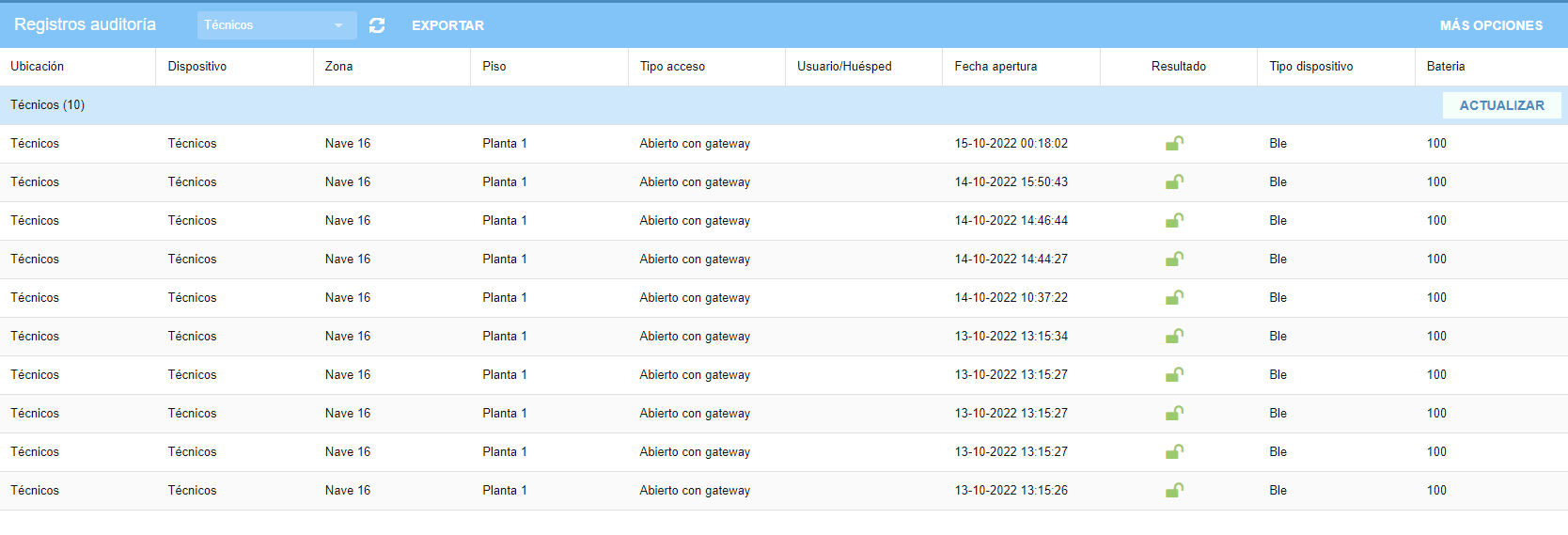Open the MÁS OPCIONES menu
Image resolution: width=1568 pixels, height=535 pixels.
(x=1491, y=25)
